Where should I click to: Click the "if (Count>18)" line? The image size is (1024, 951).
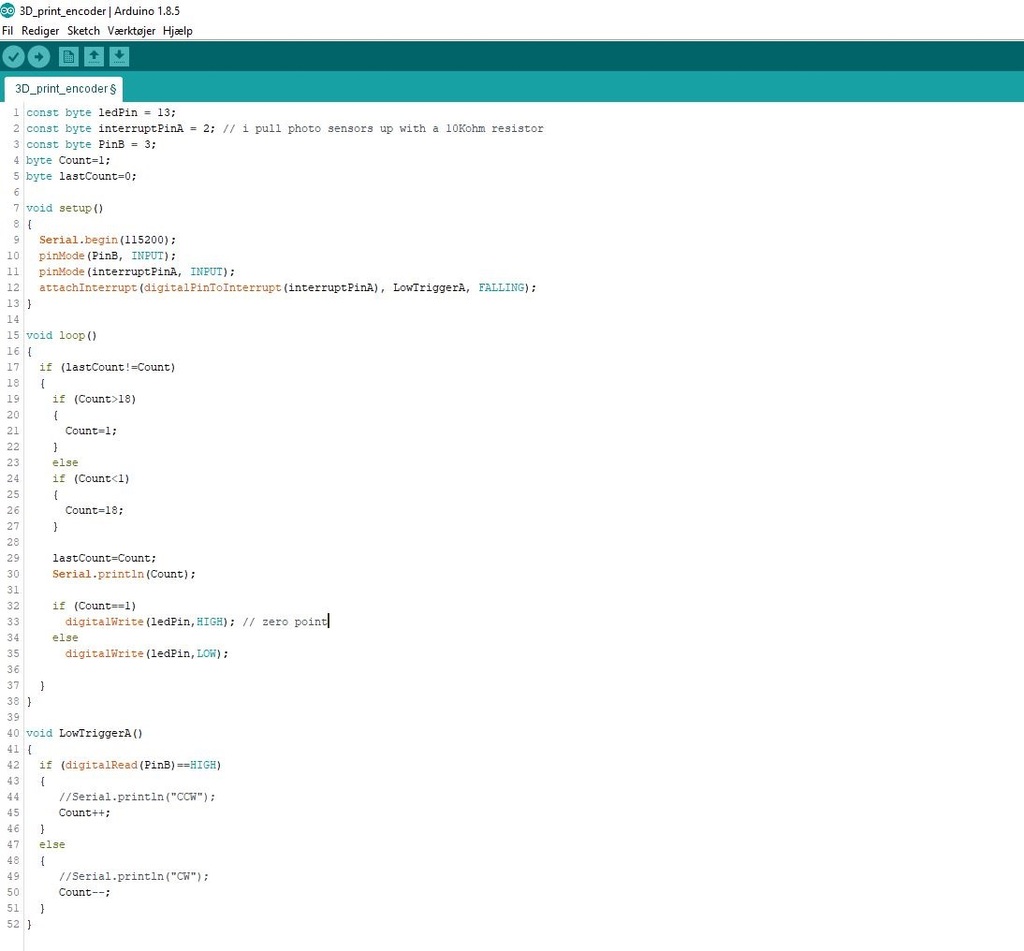[95, 399]
